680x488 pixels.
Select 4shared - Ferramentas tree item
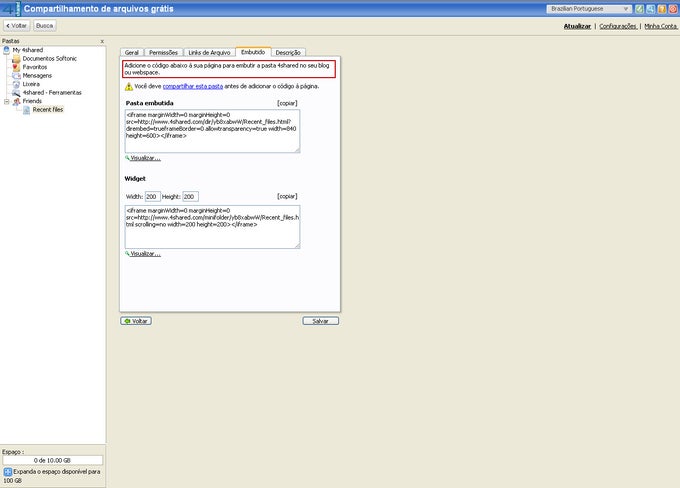52,93
